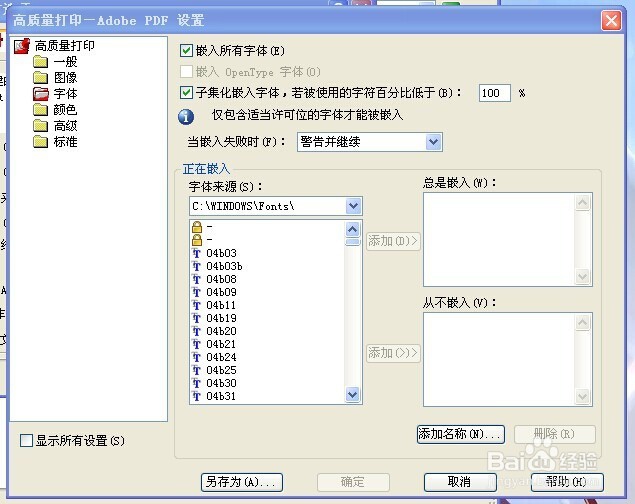Click TrueType icon beside 04b03b
Screen dimensions: 635x504
196,266
